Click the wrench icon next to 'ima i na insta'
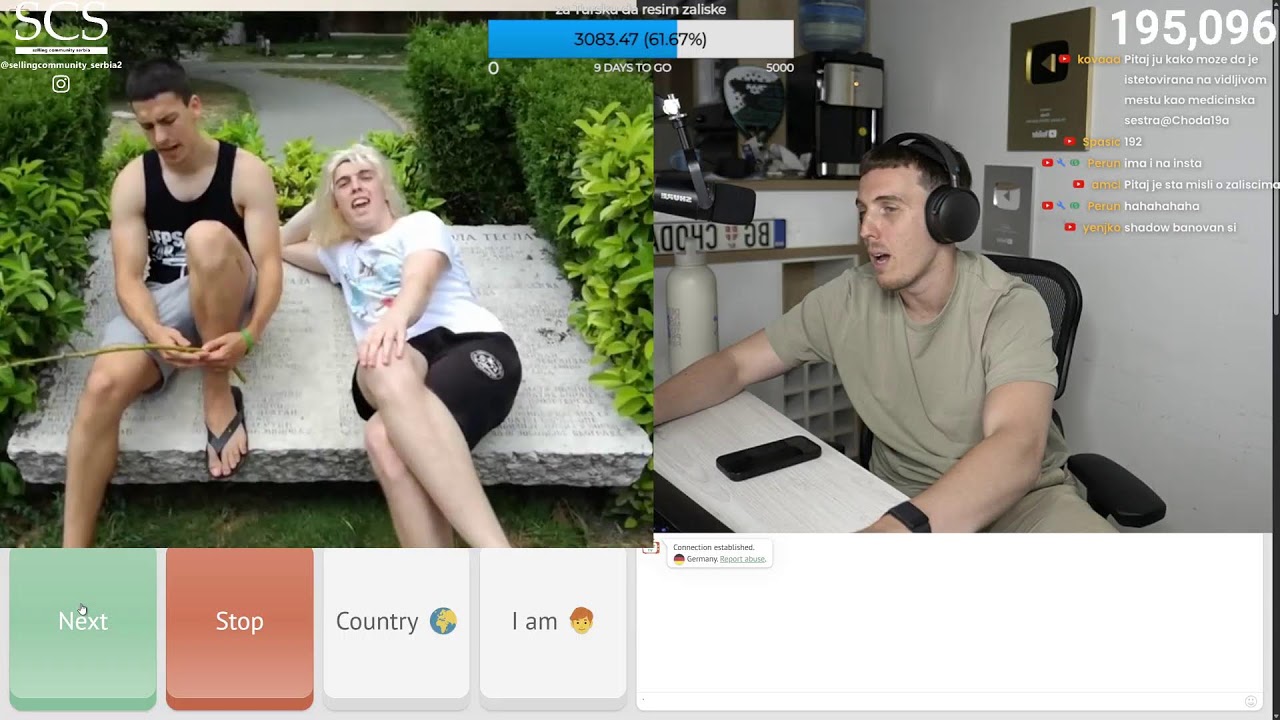Image resolution: width=1280 pixels, height=720 pixels. [x=1061, y=163]
